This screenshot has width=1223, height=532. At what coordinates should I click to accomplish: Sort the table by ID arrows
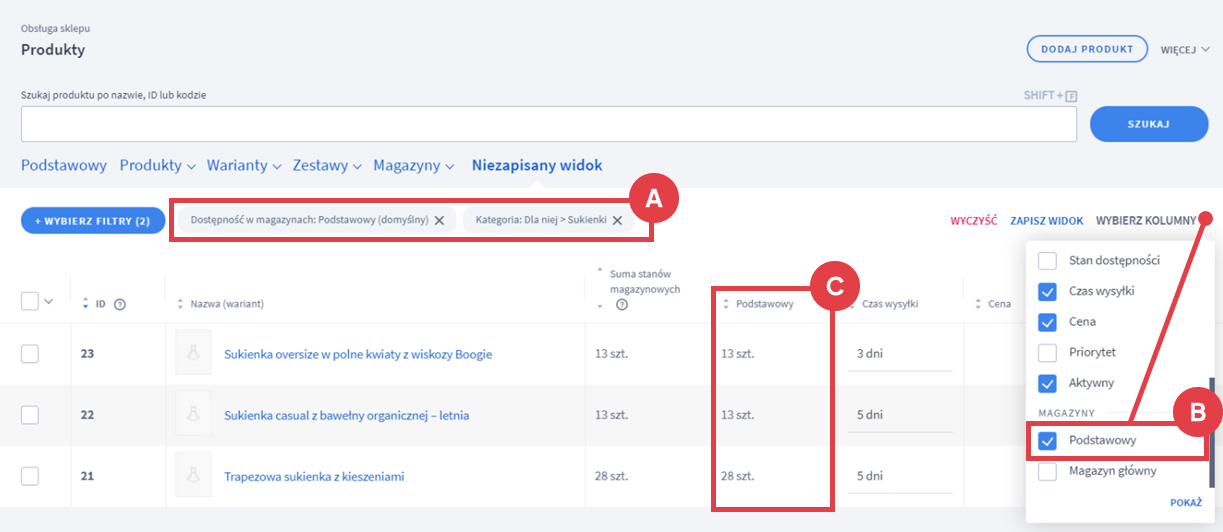pyautogui.click(x=86, y=304)
